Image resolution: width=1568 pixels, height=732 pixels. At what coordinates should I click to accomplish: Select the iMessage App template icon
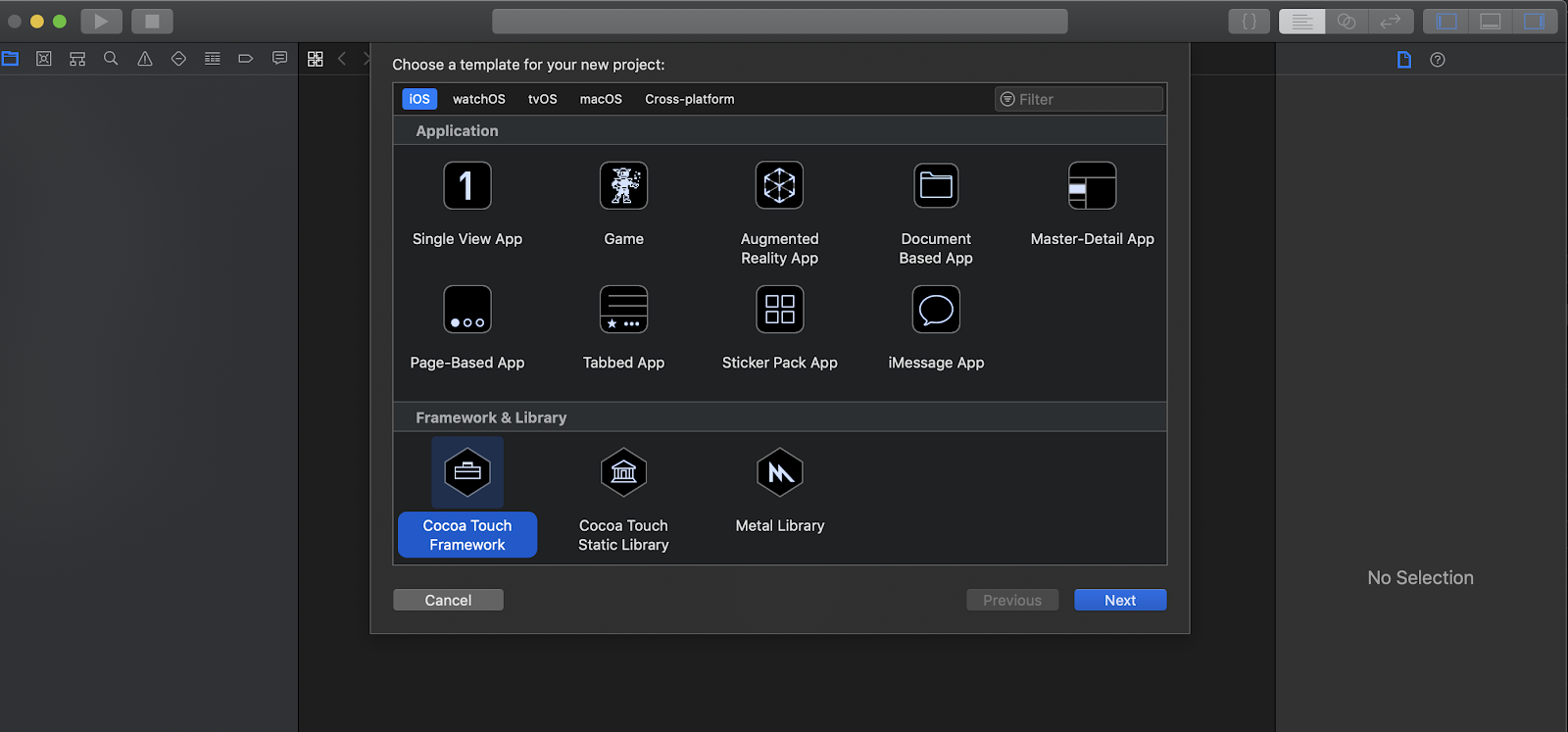[x=936, y=310]
